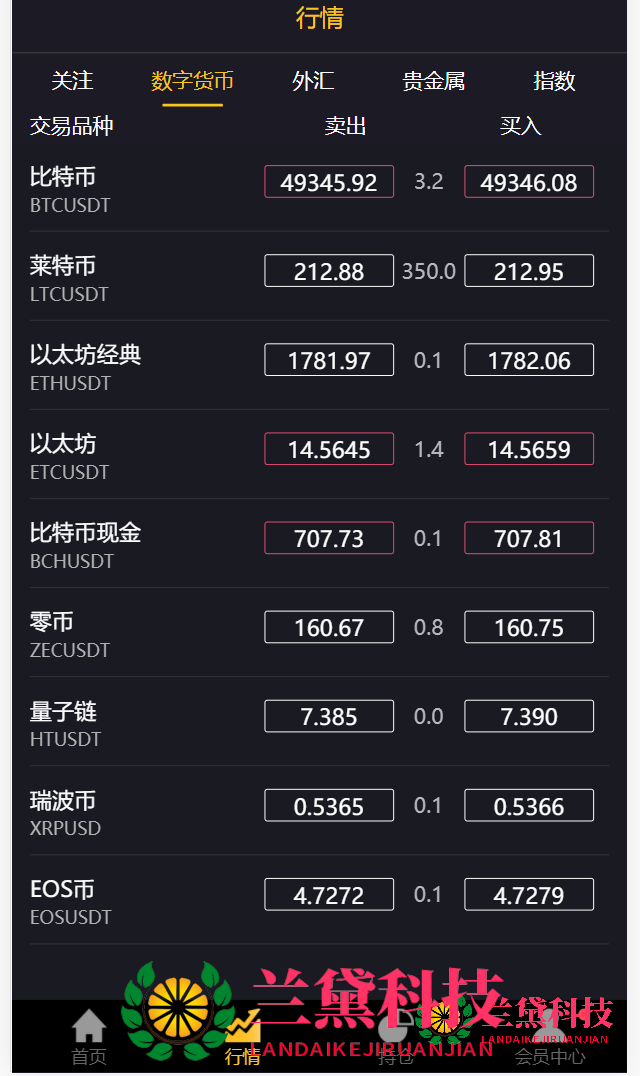Viewport: 640px width, 1076px height.
Task: Switch to the 关注 watchlist tab
Action: pyautogui.click(x=72, y=81)
